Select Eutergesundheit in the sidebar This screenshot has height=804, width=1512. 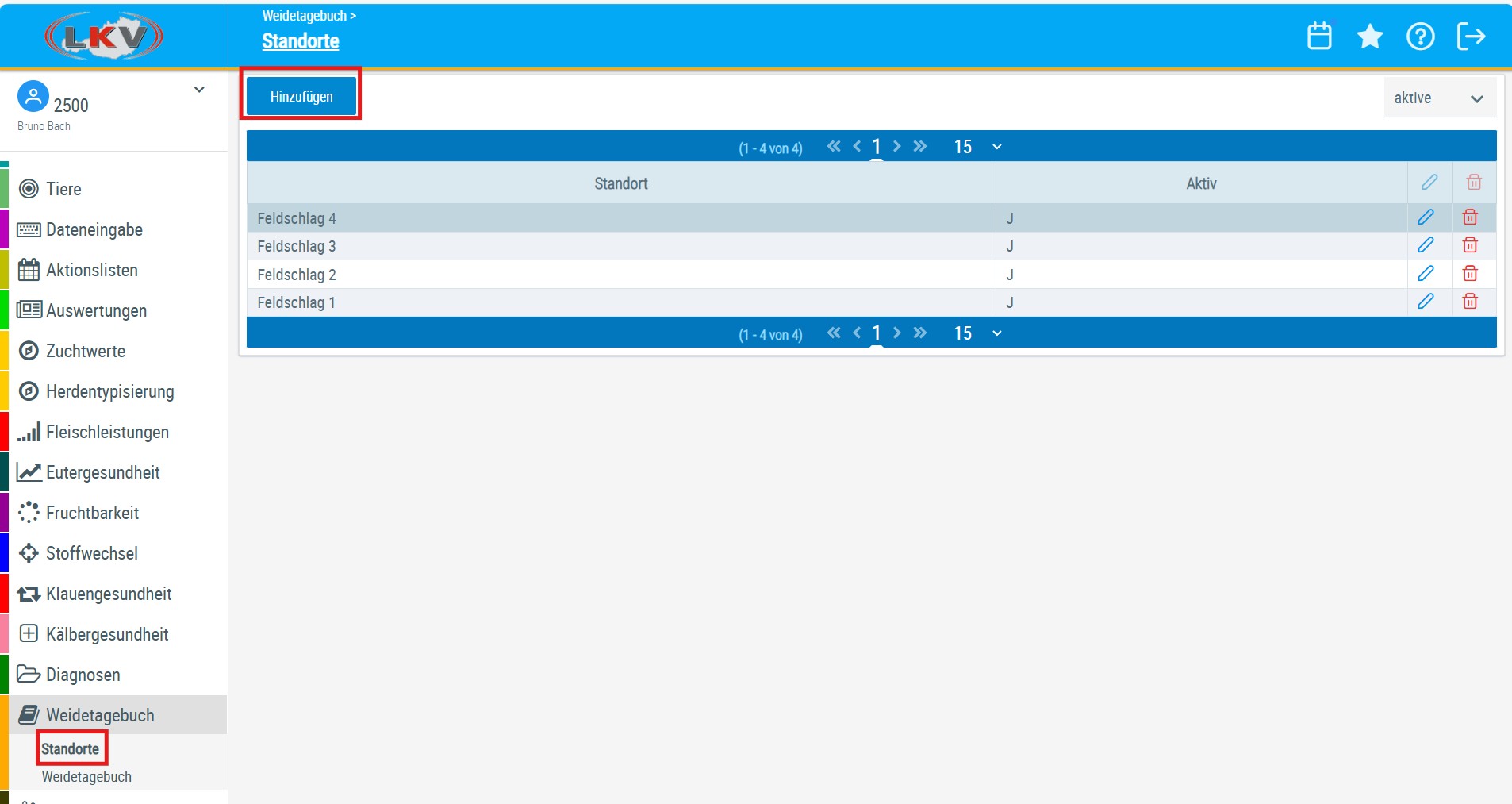coord(102,472)
